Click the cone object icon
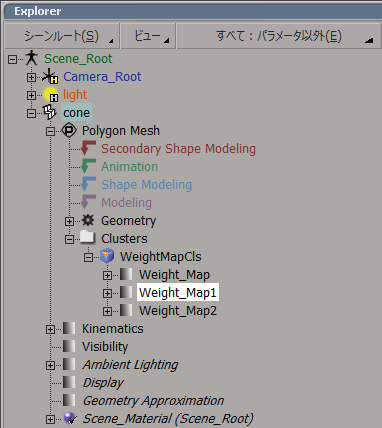Image resolution: width=382 pixels, height=428 pixels. pyautogui.click(x=50, y=112)
